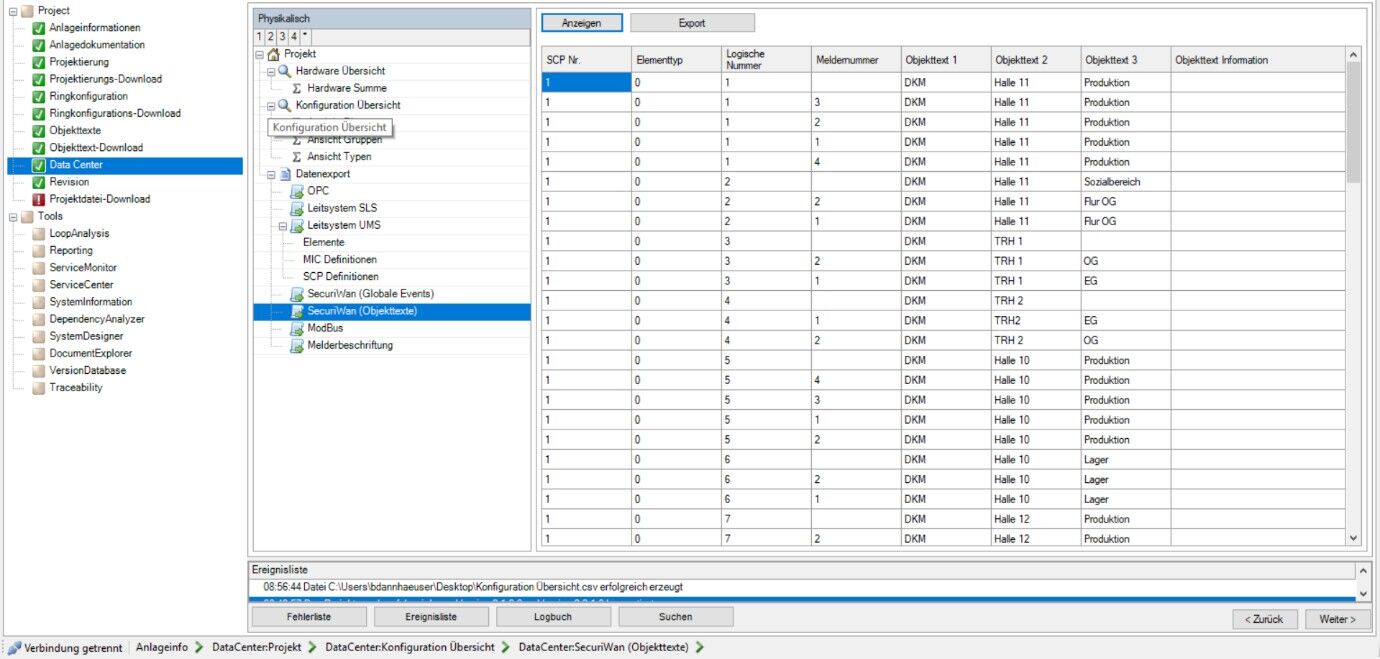
Task: Go to DataCenter:Konfiguration Übersicht breadcrumb
Action: 410,648
